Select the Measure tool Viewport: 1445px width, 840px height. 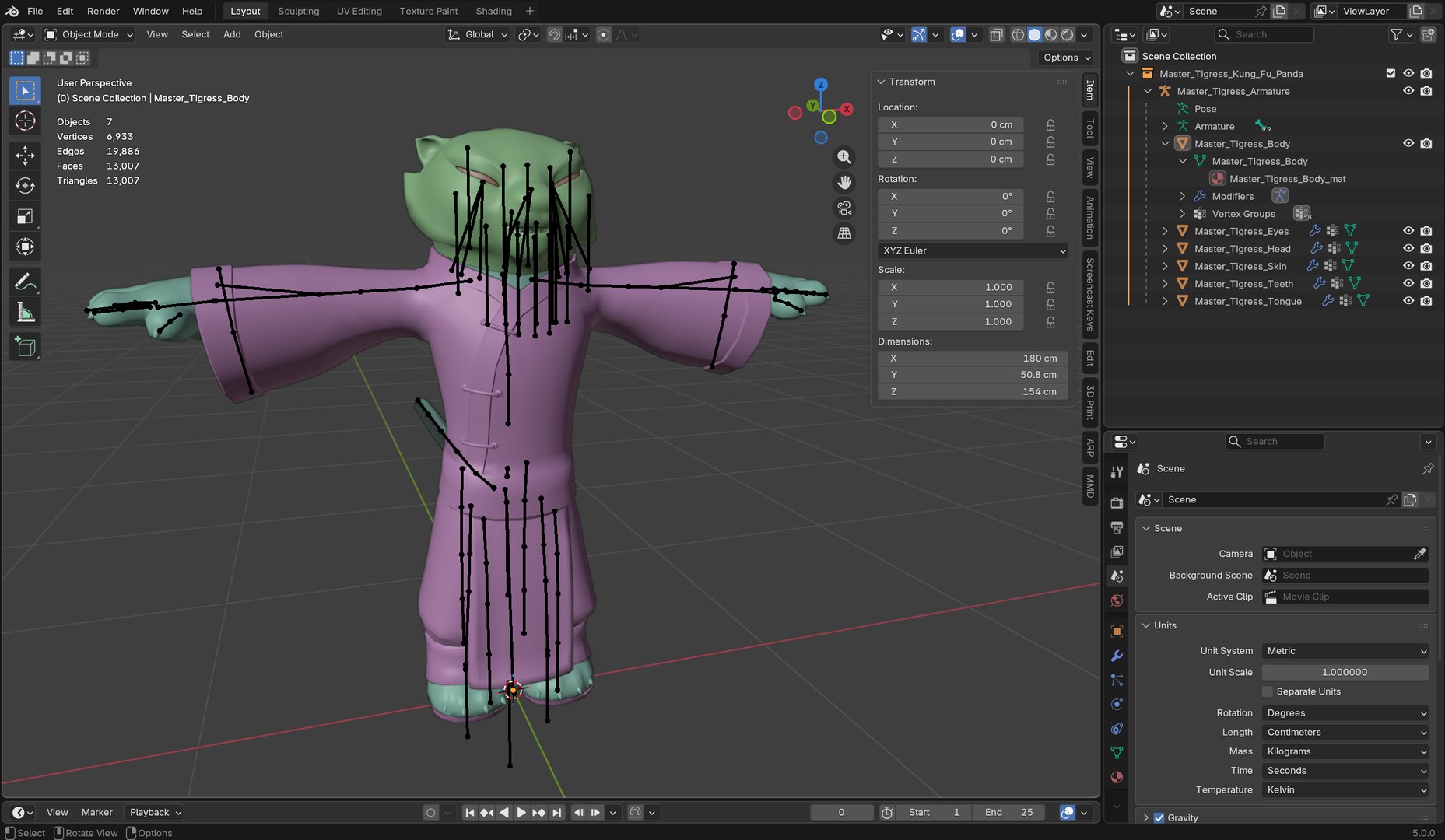click(x=25, y=312)
